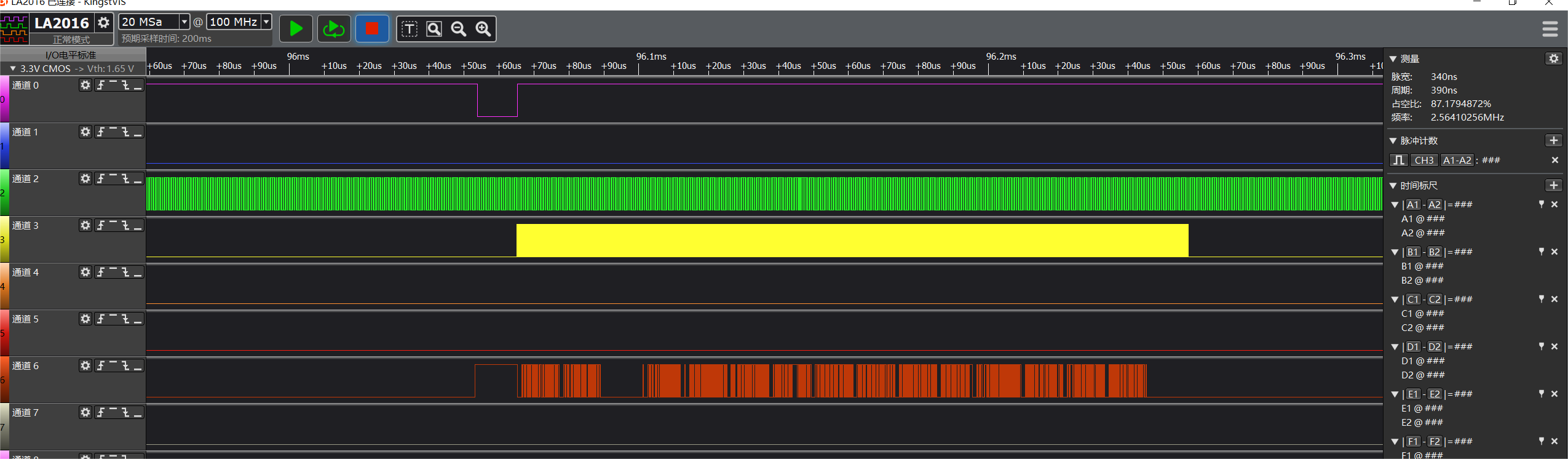Viewport: 1568px width, 459px height.
Task: Open channel 7 (通道 7) settings gear
Action: click(85, 412)
